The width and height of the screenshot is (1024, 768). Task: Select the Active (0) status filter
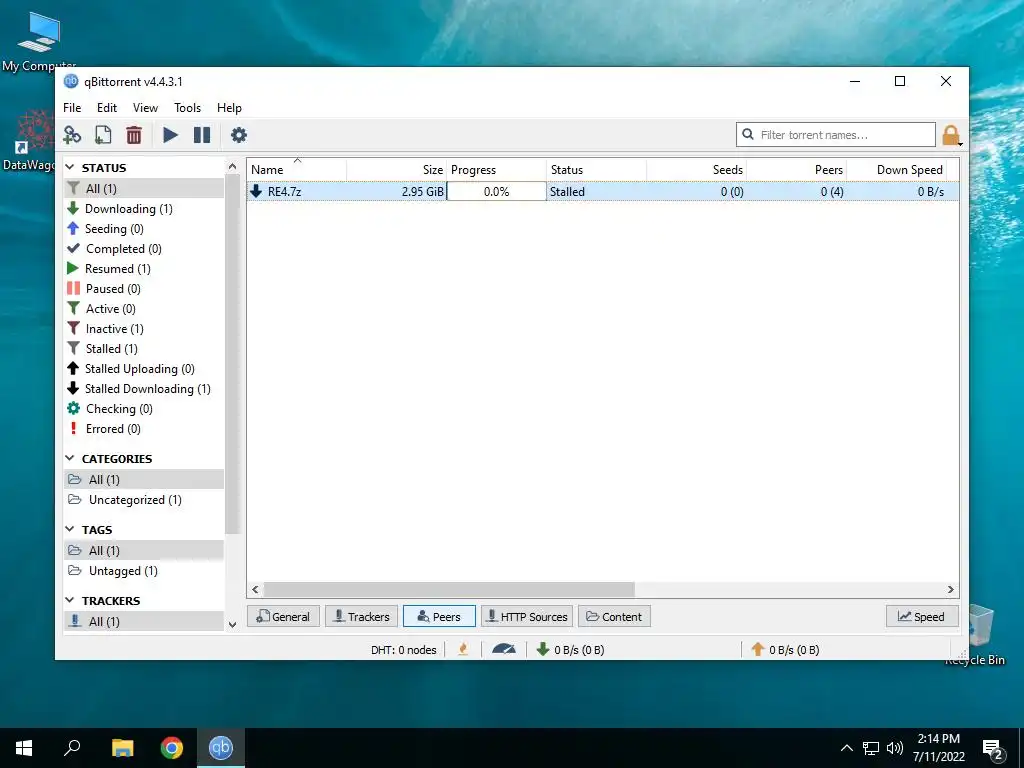pyautogui.click(x=110, y=309)
